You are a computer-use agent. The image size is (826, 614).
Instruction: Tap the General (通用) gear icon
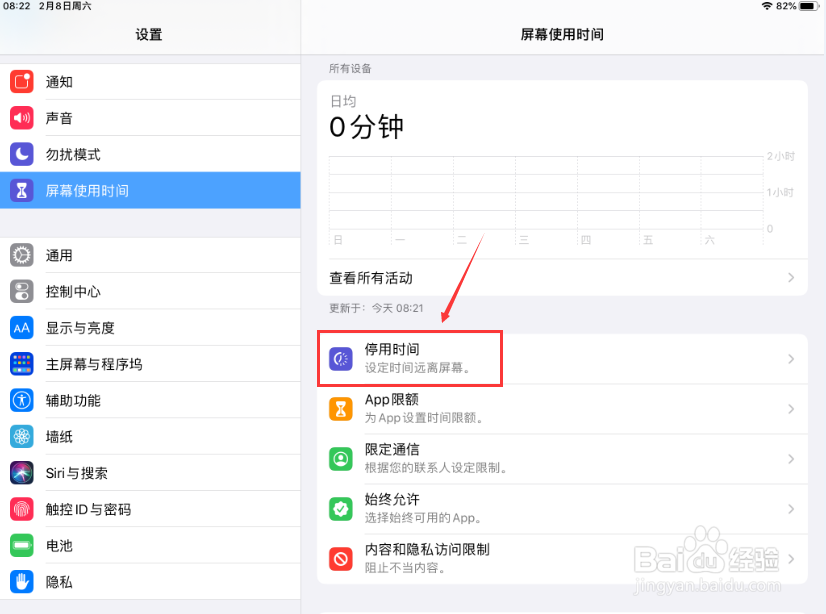22,255
